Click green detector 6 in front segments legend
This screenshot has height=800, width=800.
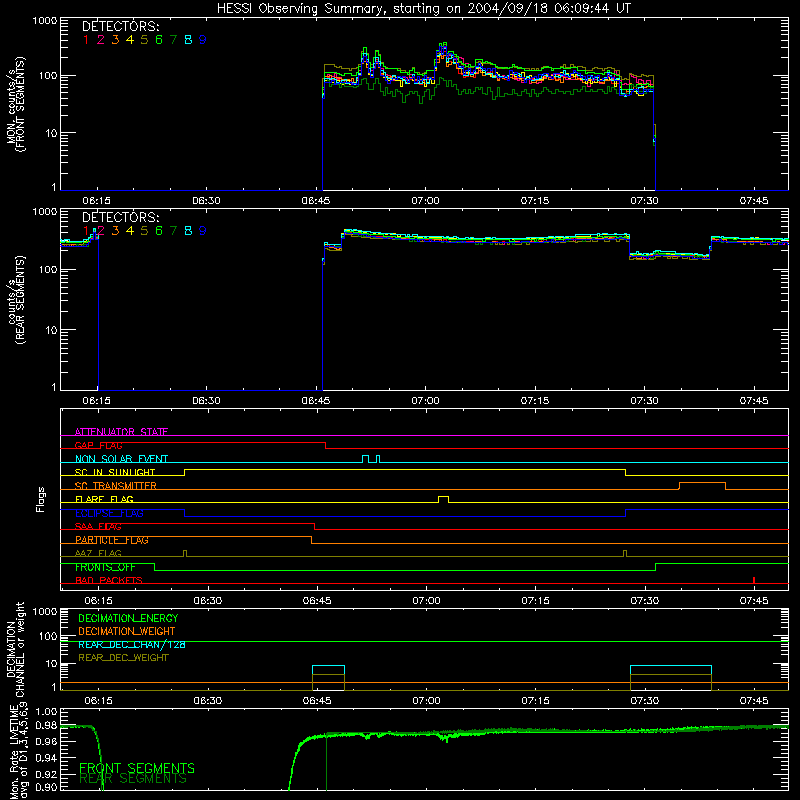point(159,39)
